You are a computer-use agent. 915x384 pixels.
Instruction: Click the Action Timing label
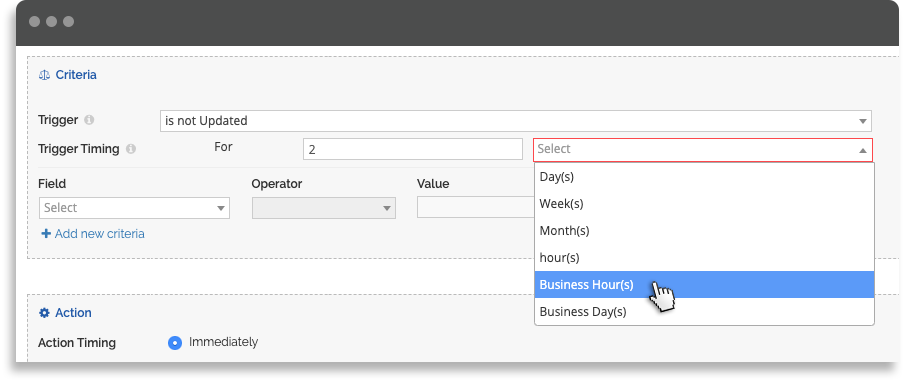coord(77,343)
